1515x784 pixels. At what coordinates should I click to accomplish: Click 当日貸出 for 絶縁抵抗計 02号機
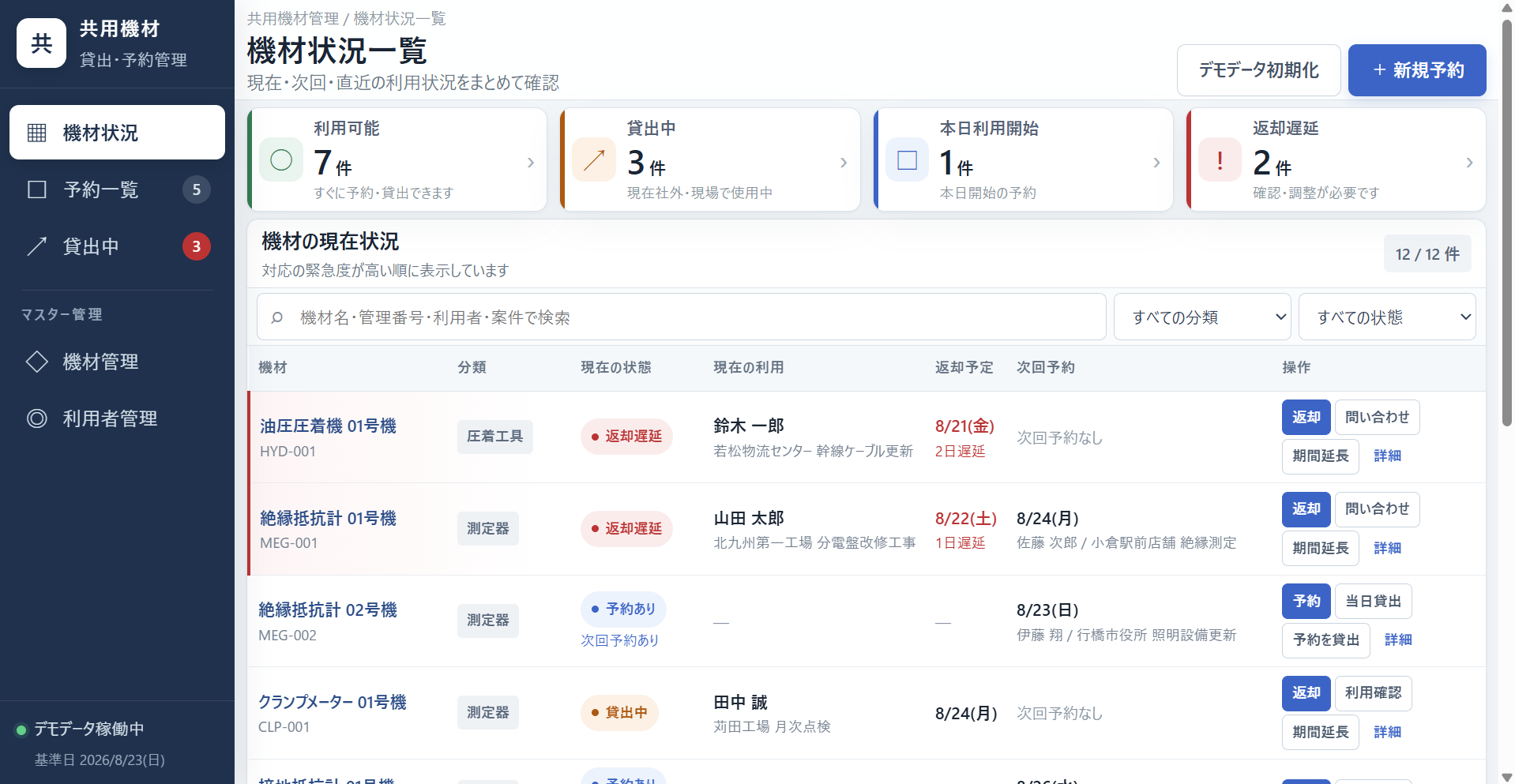click(1373, 602)
